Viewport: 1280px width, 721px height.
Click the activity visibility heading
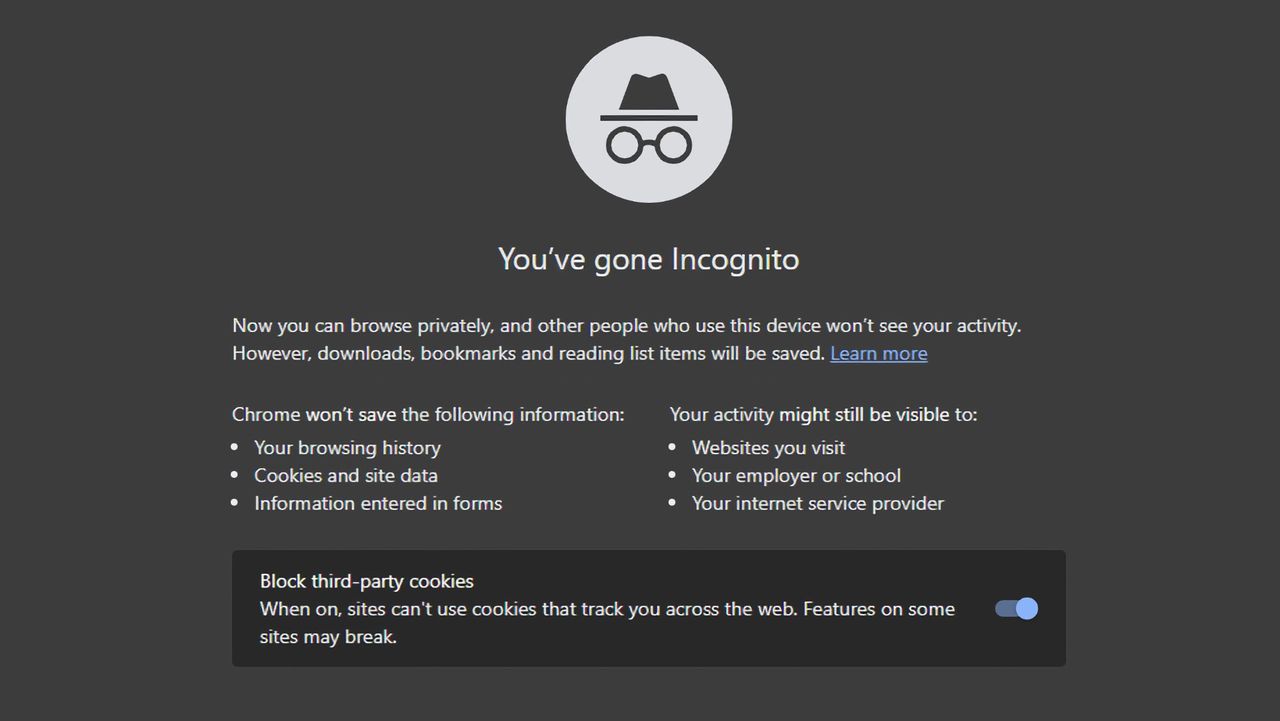click(823, 414)
